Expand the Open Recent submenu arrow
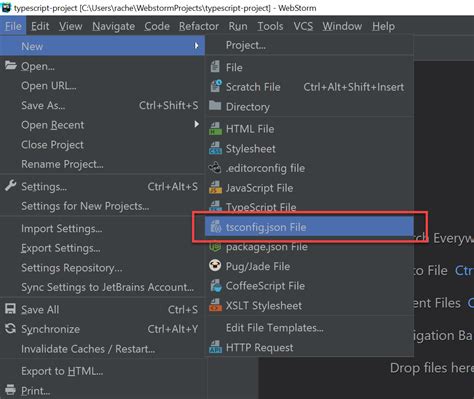This screenshot has height=399, width=474. coord(197,124)
